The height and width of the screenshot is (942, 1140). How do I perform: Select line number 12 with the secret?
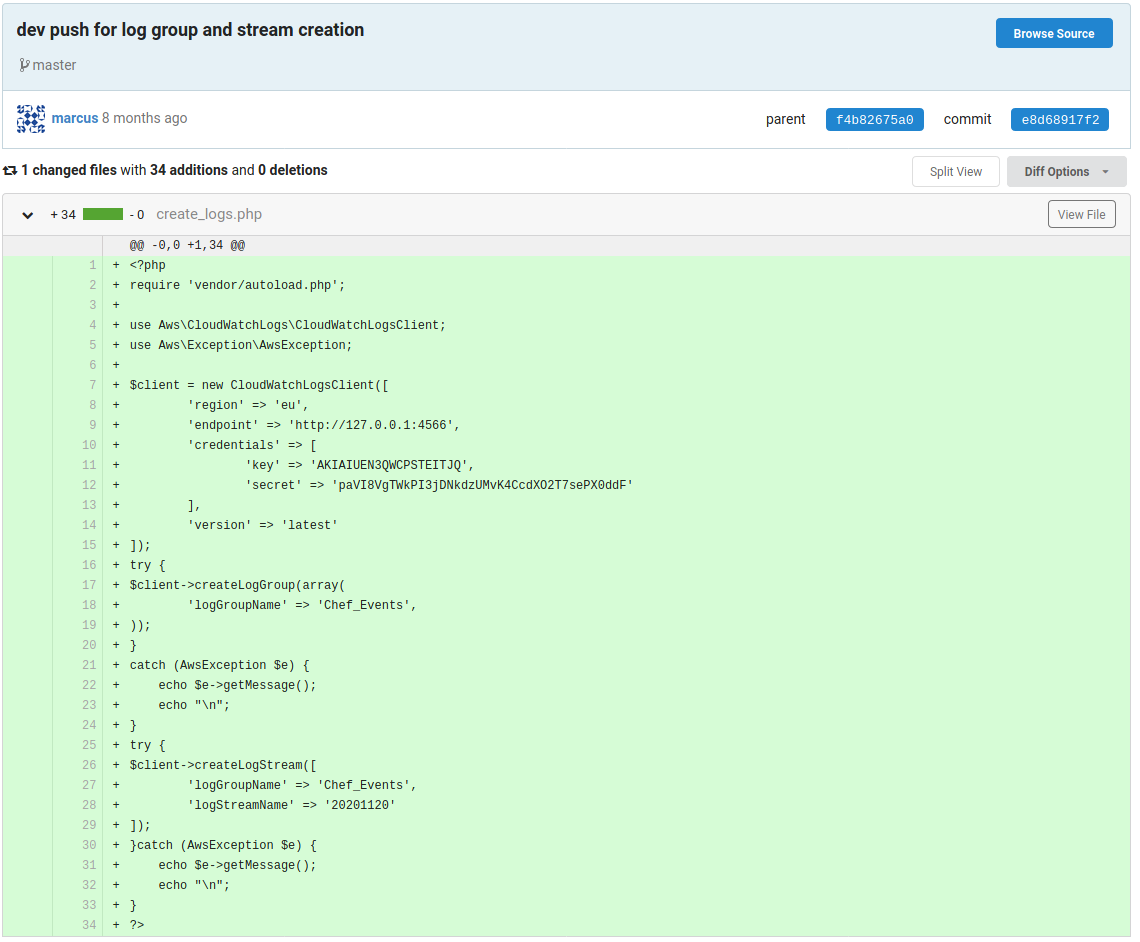click(x=89, y=486)
